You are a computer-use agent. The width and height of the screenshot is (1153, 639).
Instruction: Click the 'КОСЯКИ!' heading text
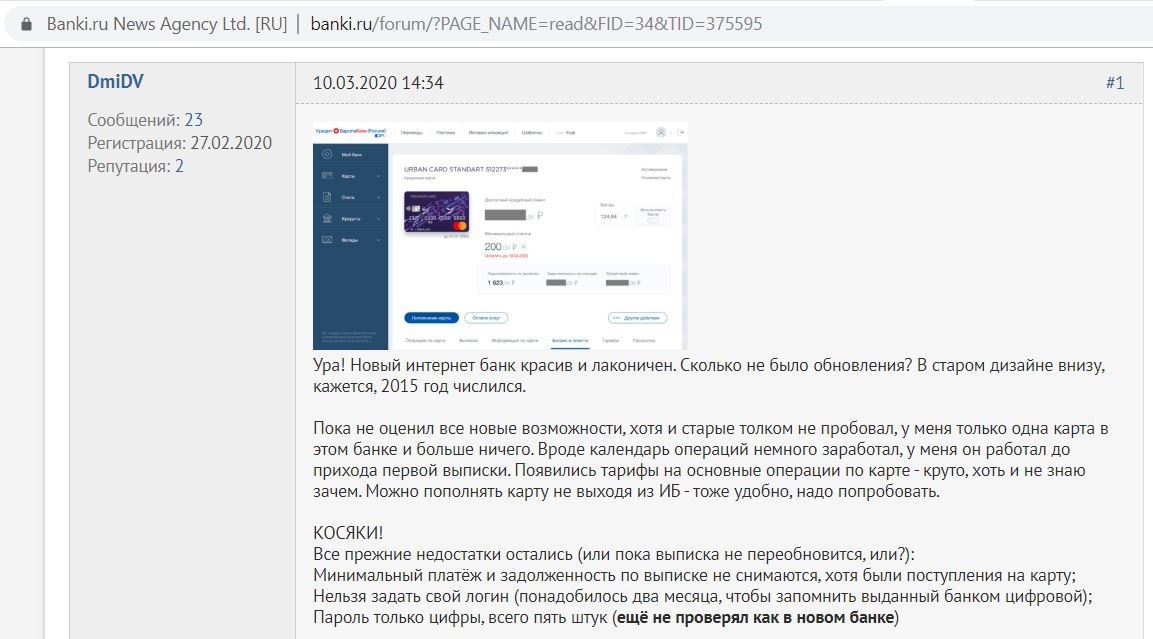tap(348, 533)
